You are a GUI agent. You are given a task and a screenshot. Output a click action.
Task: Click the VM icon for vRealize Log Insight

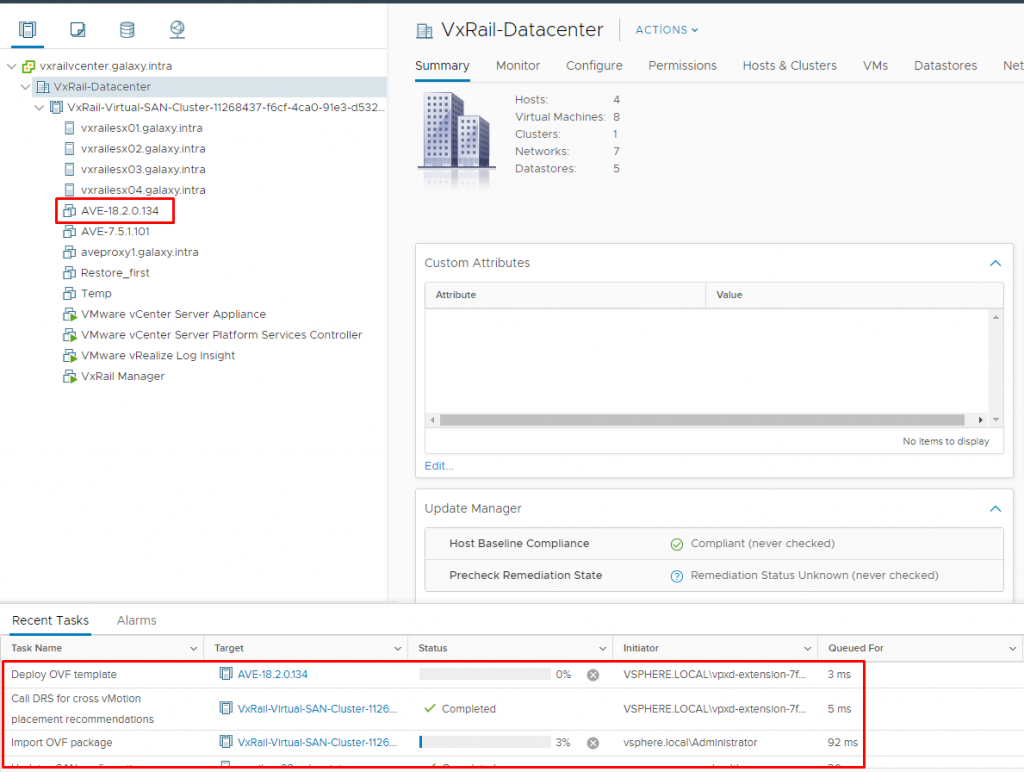click(69, 356)
